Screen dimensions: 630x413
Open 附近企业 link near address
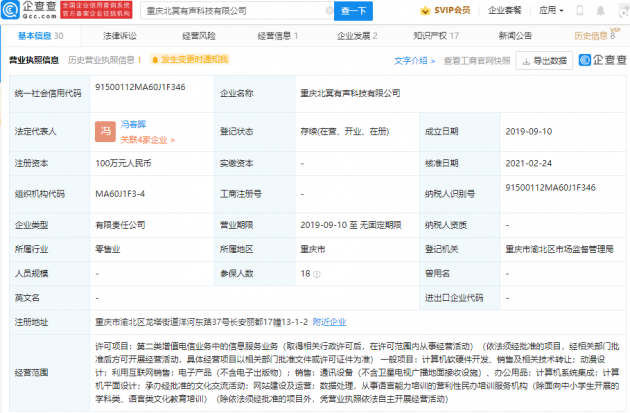[x=329, y=322]
